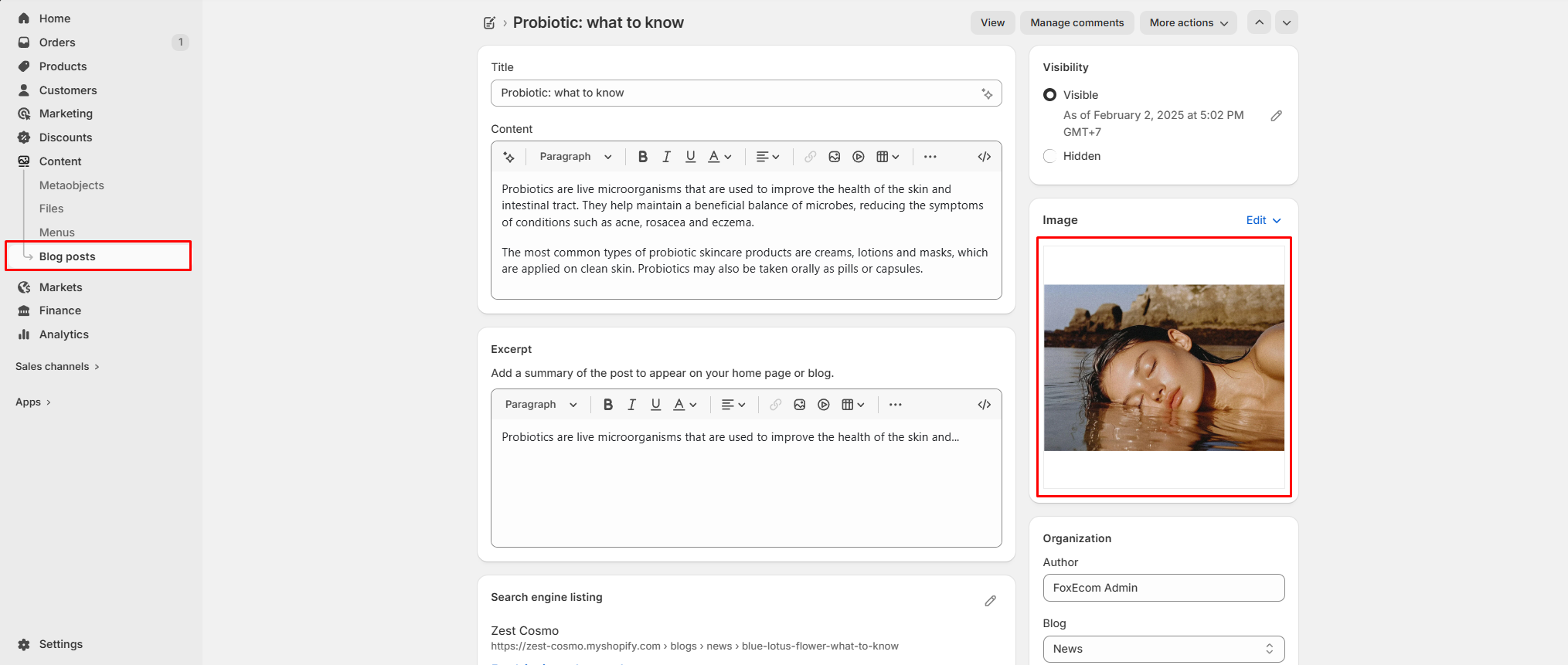Go to Products section
The image size is (1568, 665).
coord(63,66)
